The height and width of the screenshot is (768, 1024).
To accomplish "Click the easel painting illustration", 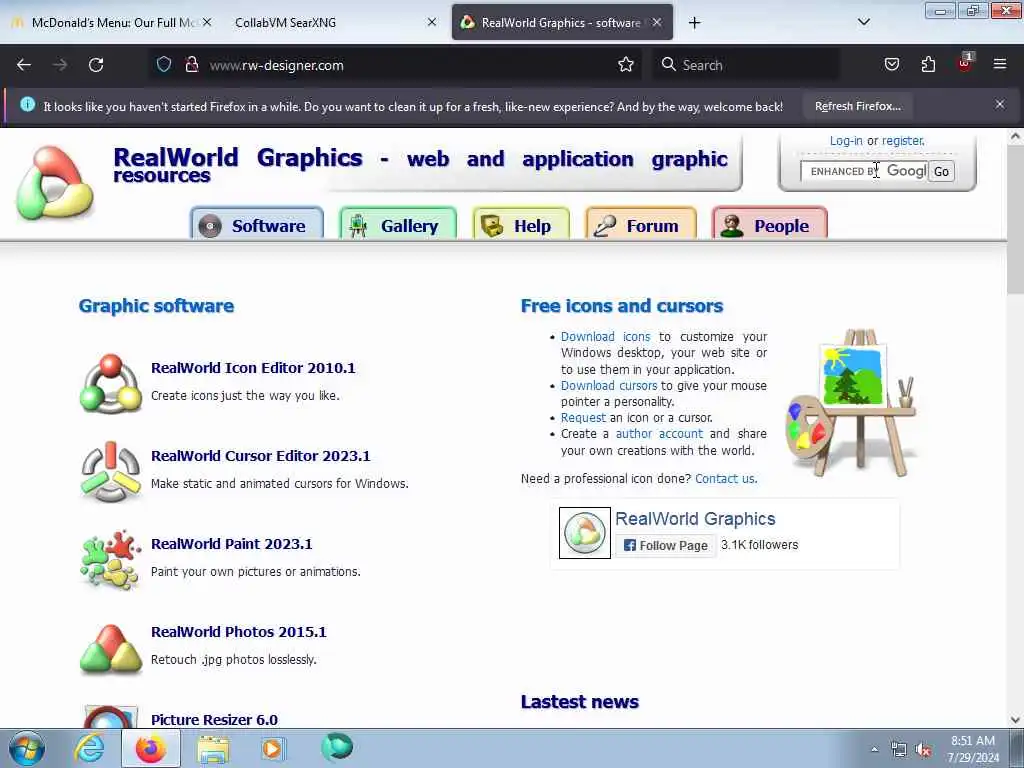I will click(852, 402).
